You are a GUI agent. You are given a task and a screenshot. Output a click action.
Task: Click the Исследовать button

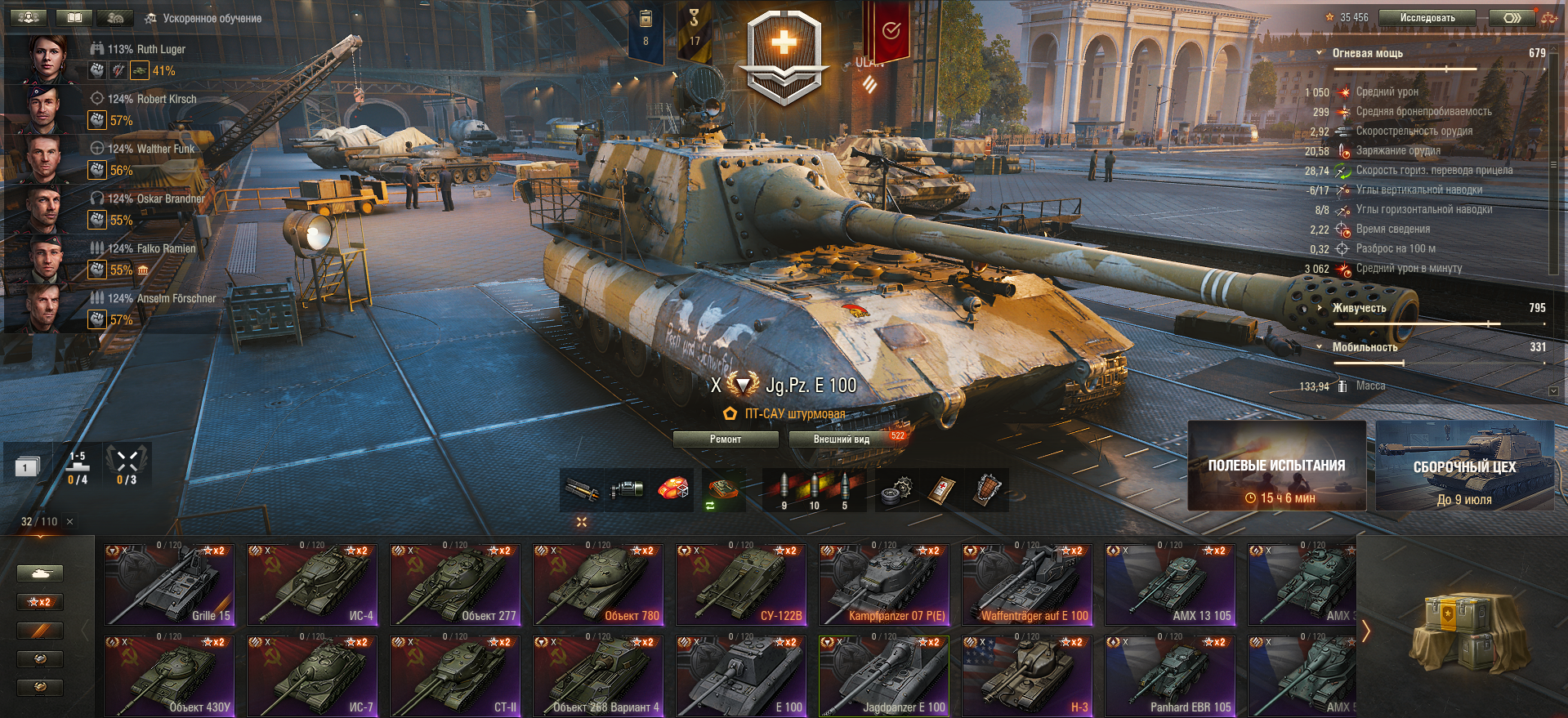coord(1427,17)
